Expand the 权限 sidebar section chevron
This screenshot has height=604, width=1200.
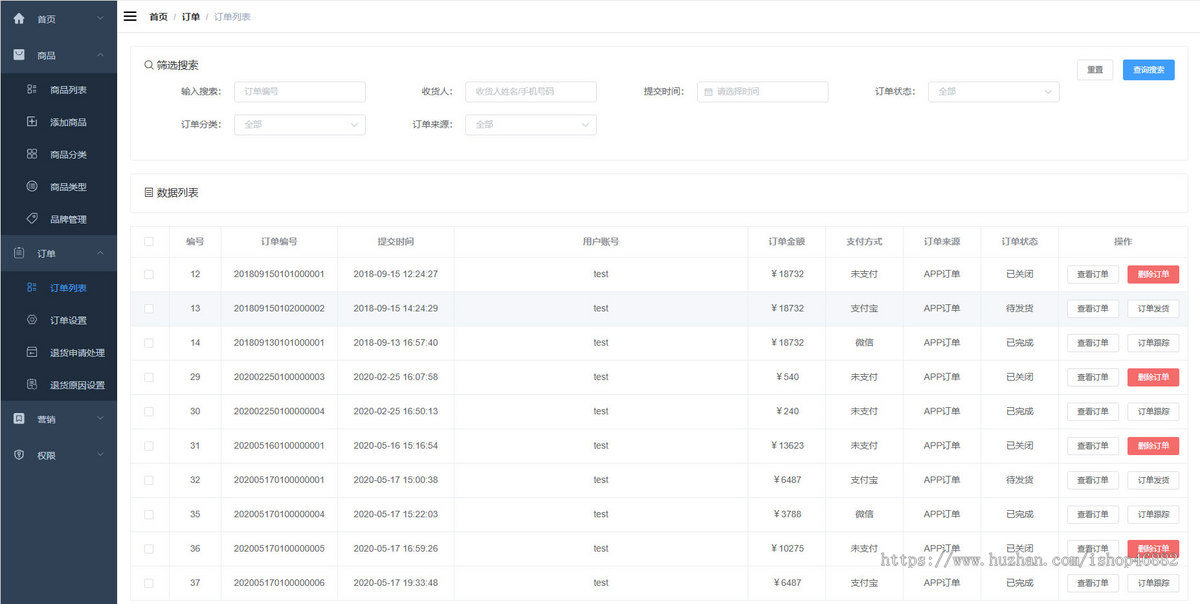tap(100, 454)
